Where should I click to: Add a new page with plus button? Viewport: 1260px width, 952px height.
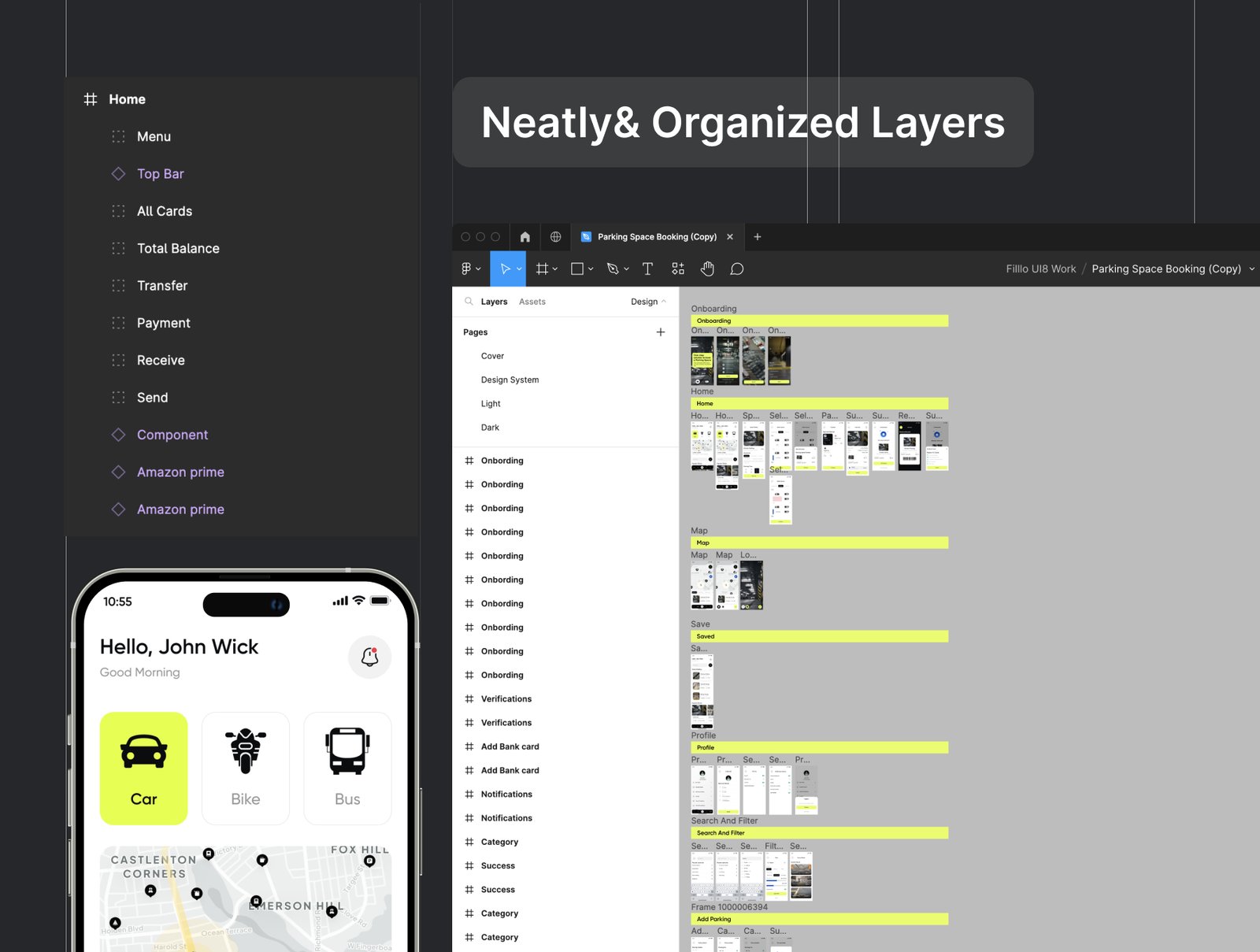coord(660,332)
